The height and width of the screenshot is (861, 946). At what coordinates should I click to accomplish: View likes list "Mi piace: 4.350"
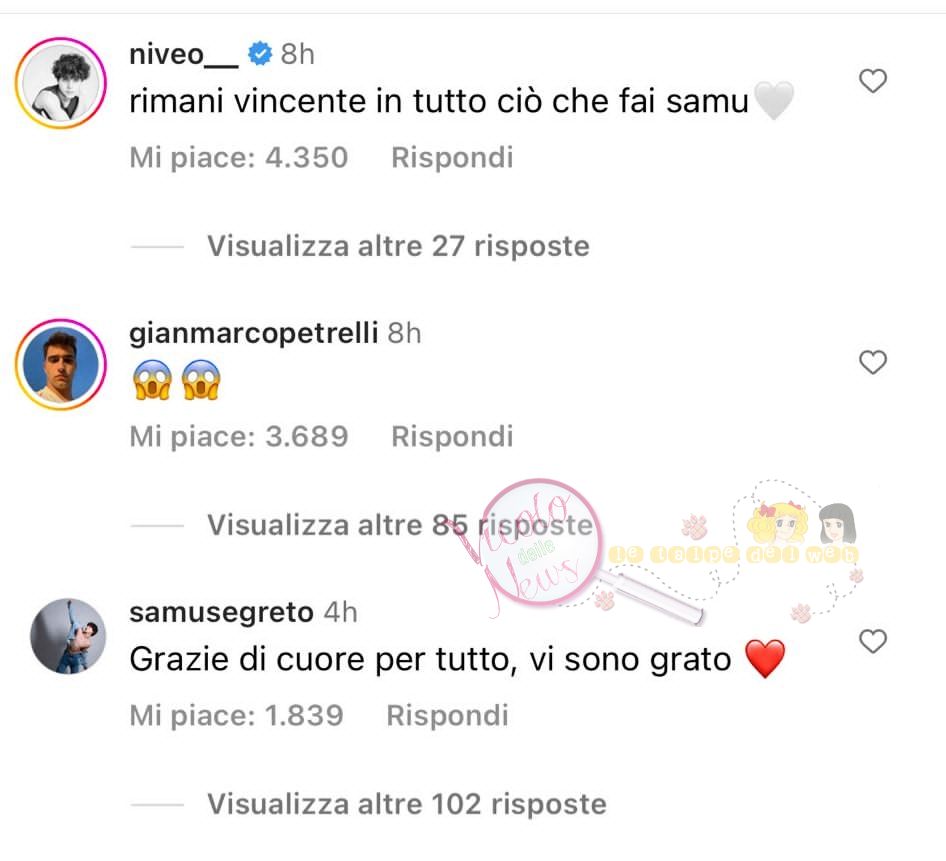pyautogui.click(x=239, y=158)
